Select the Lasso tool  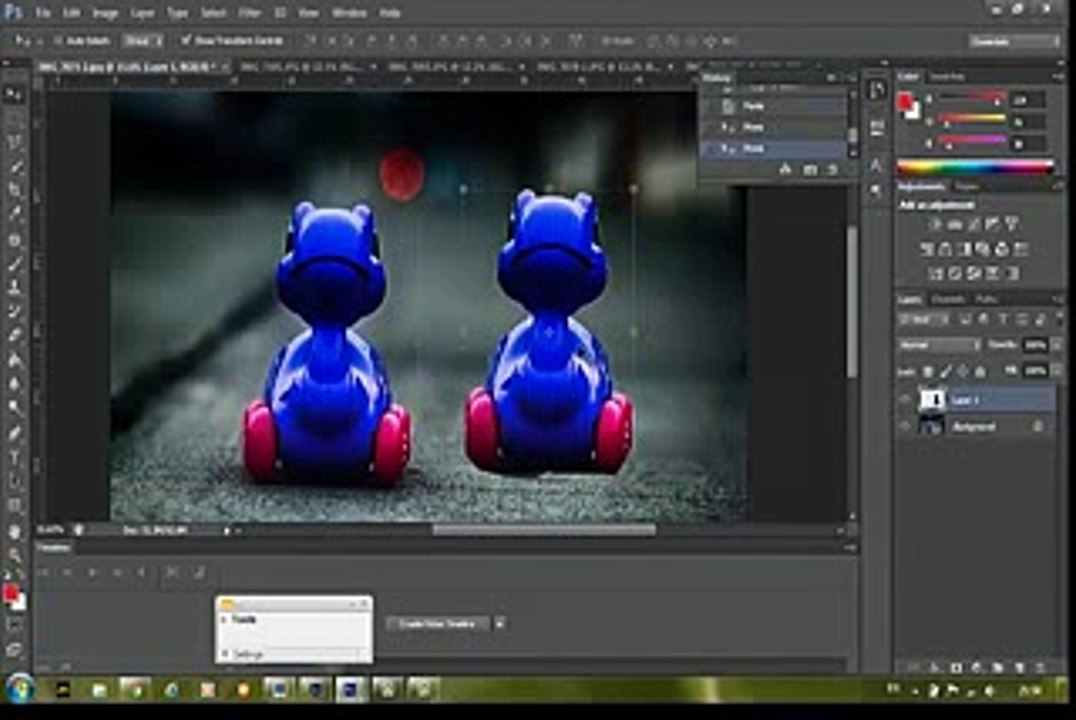[x=14, y=142]
